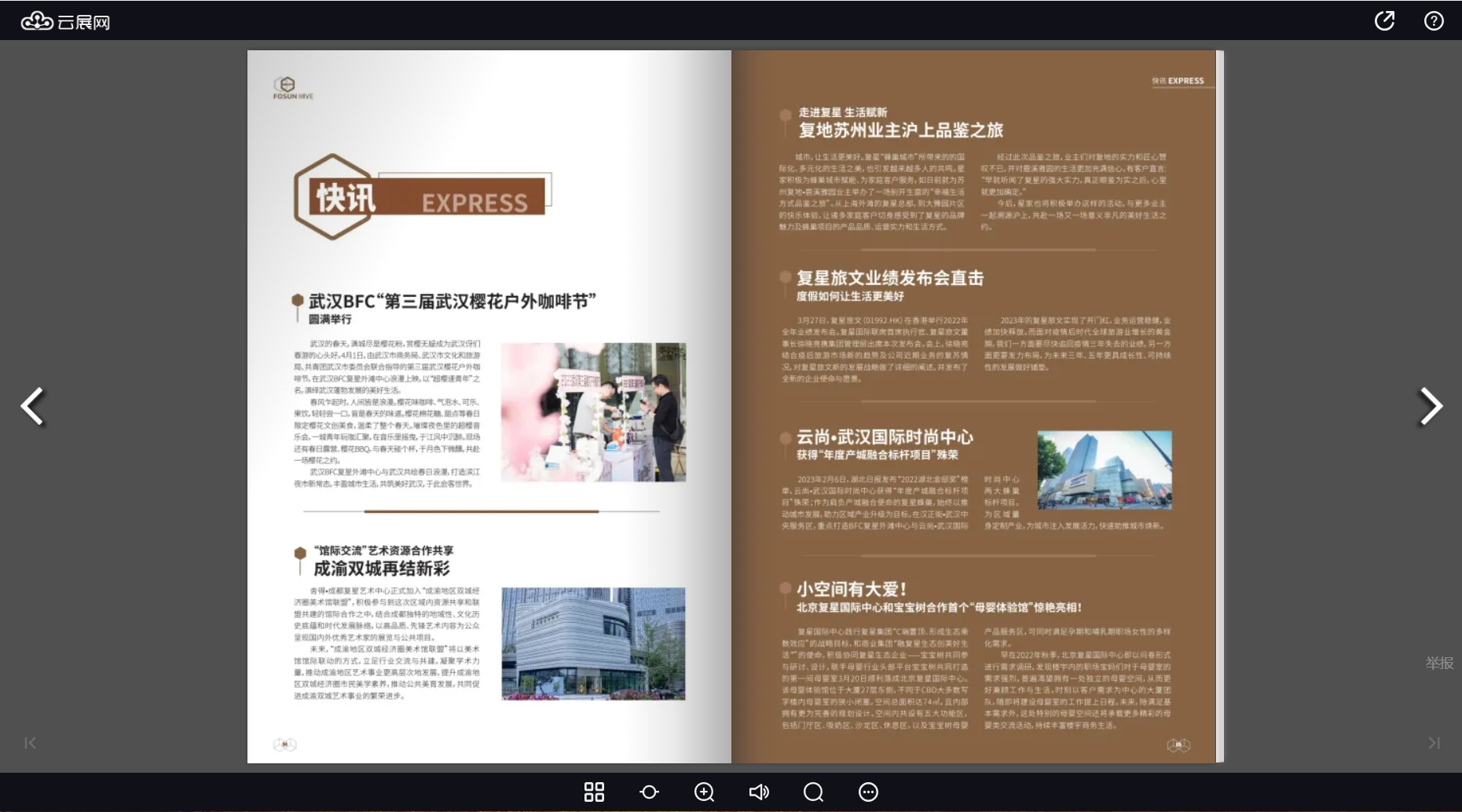Click the cherry blossom coffee festival photo
This screenshot has height=812, width=1462.
click(593, 411)
